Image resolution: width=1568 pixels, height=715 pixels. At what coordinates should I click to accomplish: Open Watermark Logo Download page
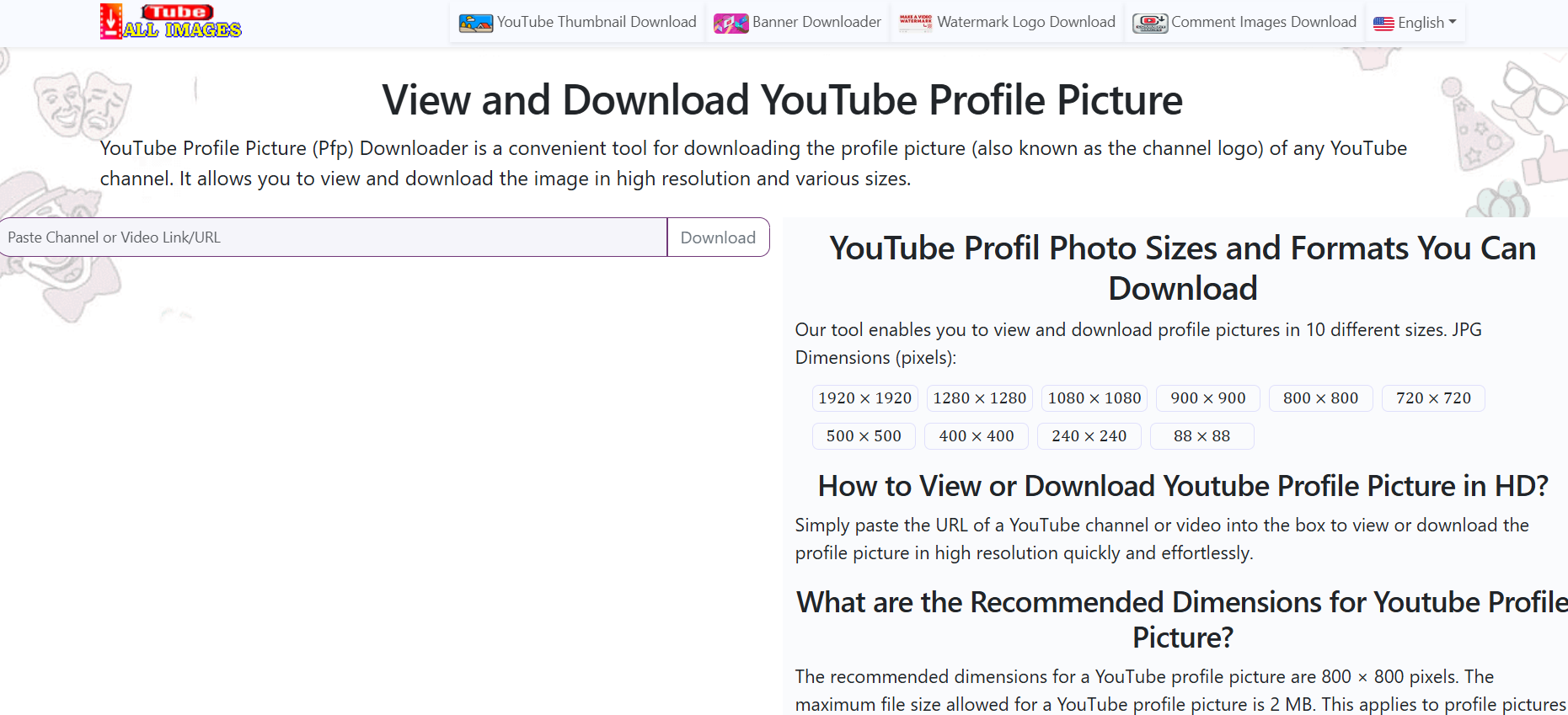(1007, 23)
